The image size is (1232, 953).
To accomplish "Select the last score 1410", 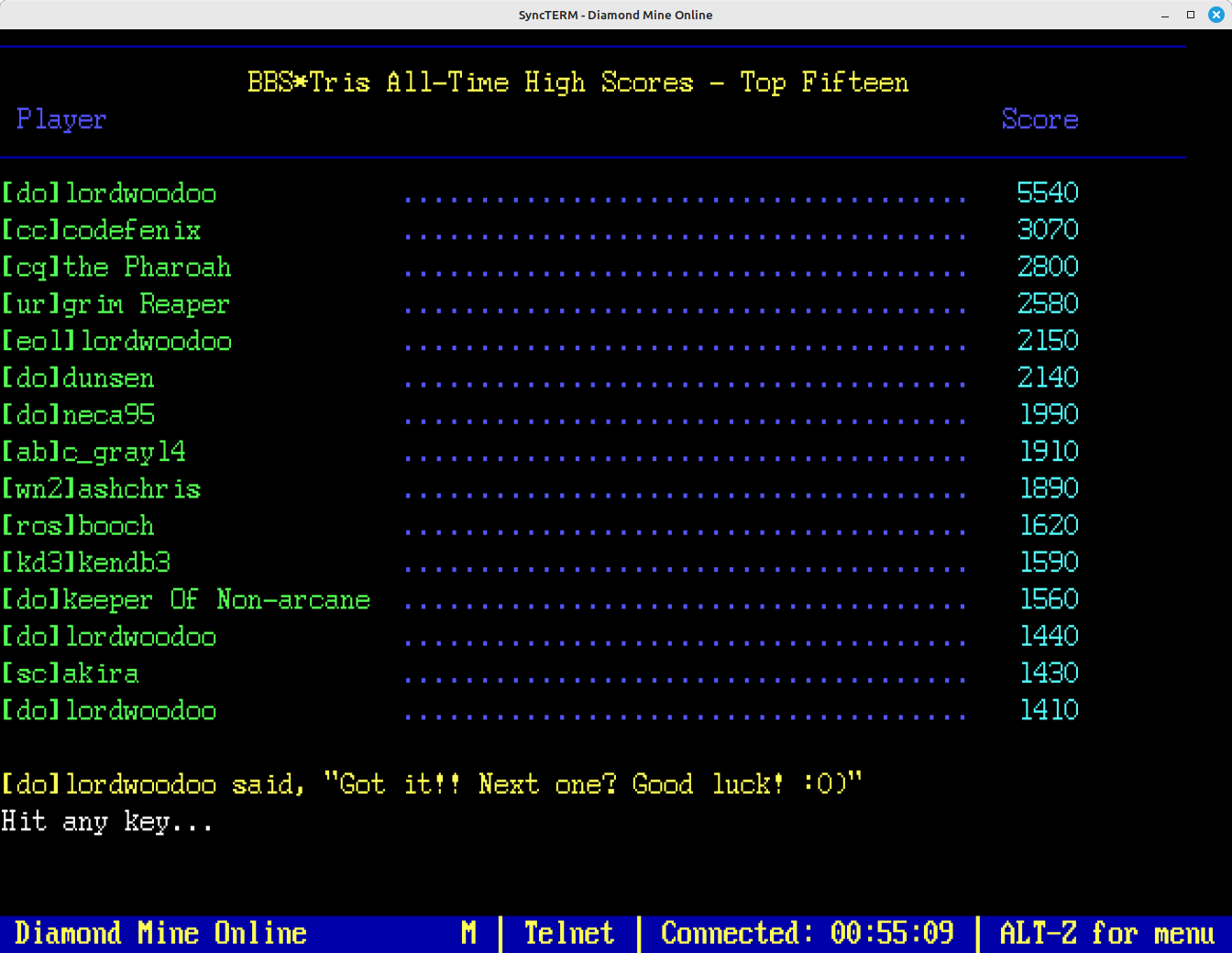I will tap(1050, 710).
